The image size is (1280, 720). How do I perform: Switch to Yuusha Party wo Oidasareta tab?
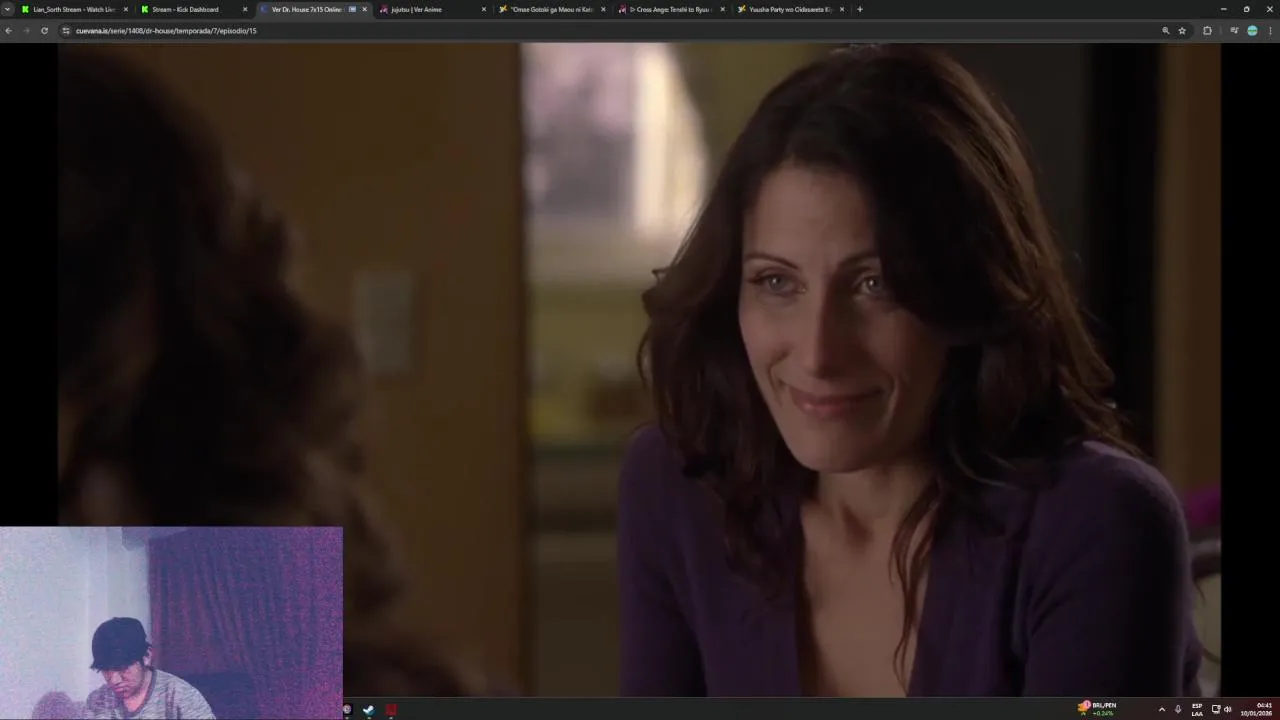coord(790,9)
